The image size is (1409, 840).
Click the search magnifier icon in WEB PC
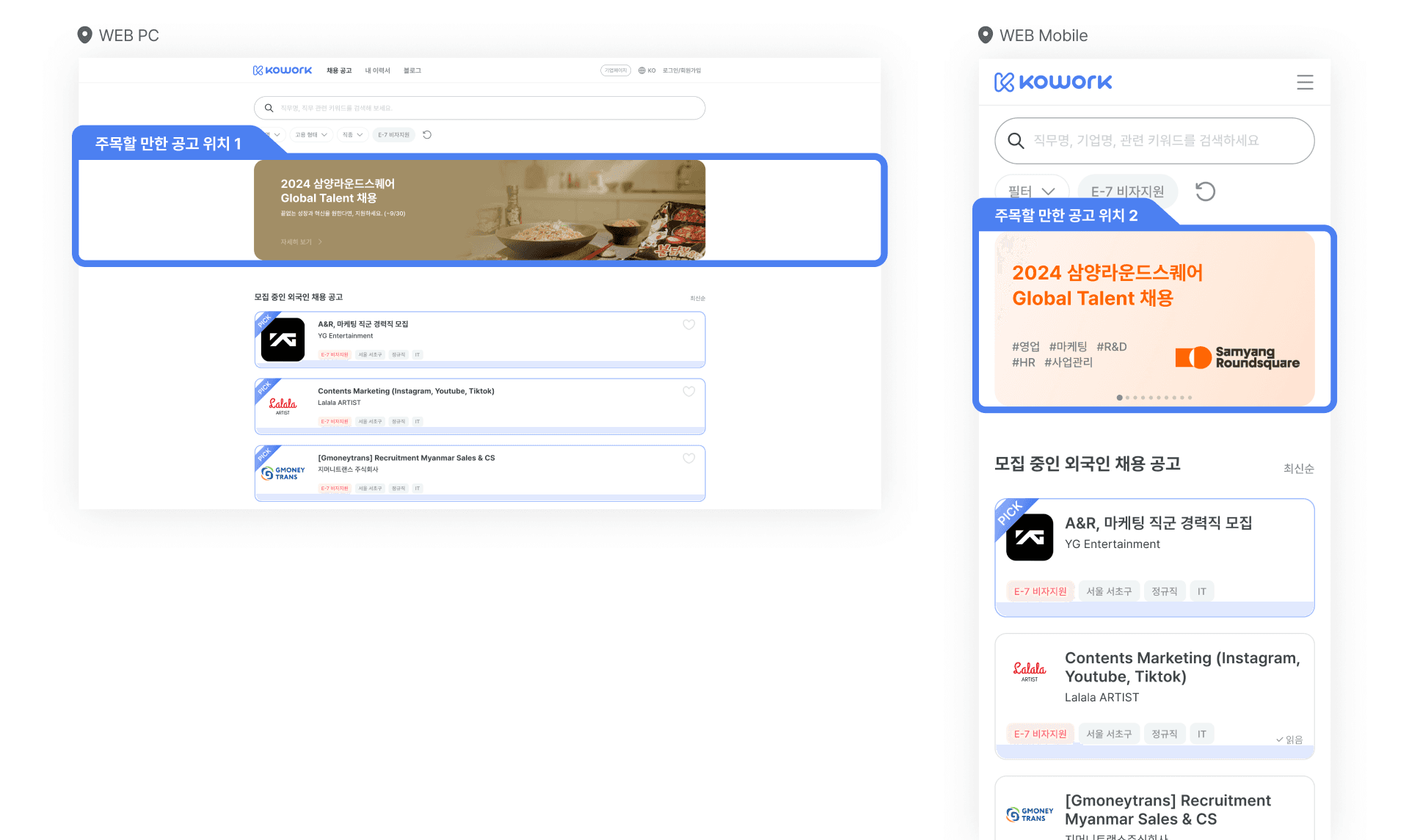click(269, 108)
